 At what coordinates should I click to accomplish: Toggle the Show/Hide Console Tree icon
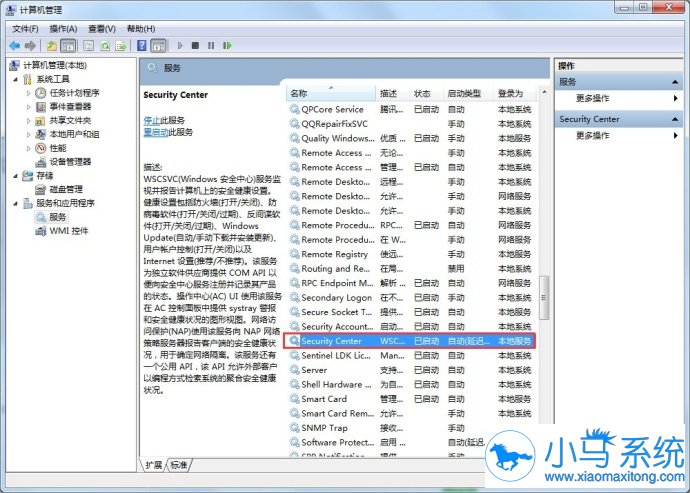[68, 45]
